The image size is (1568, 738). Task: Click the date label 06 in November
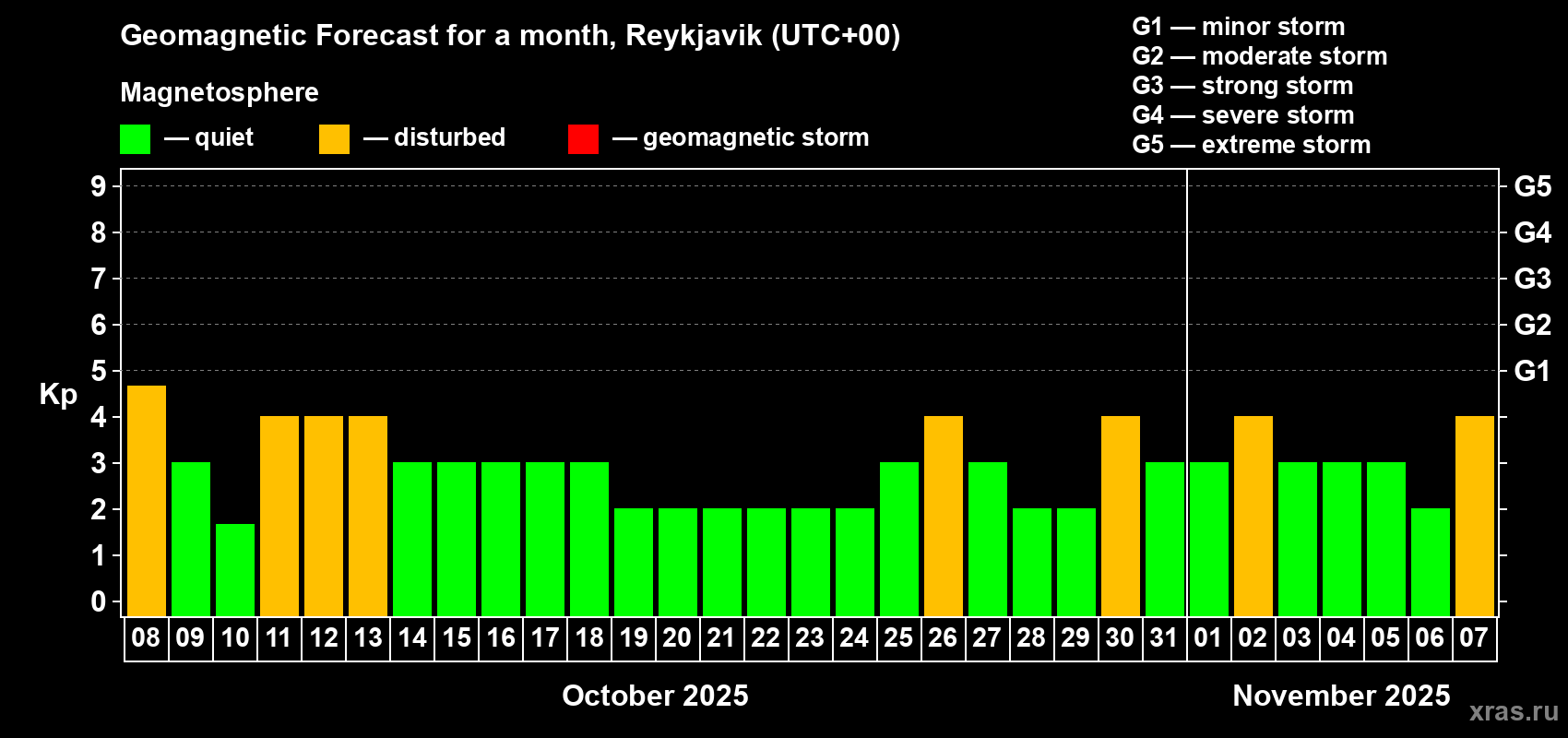1430,638
